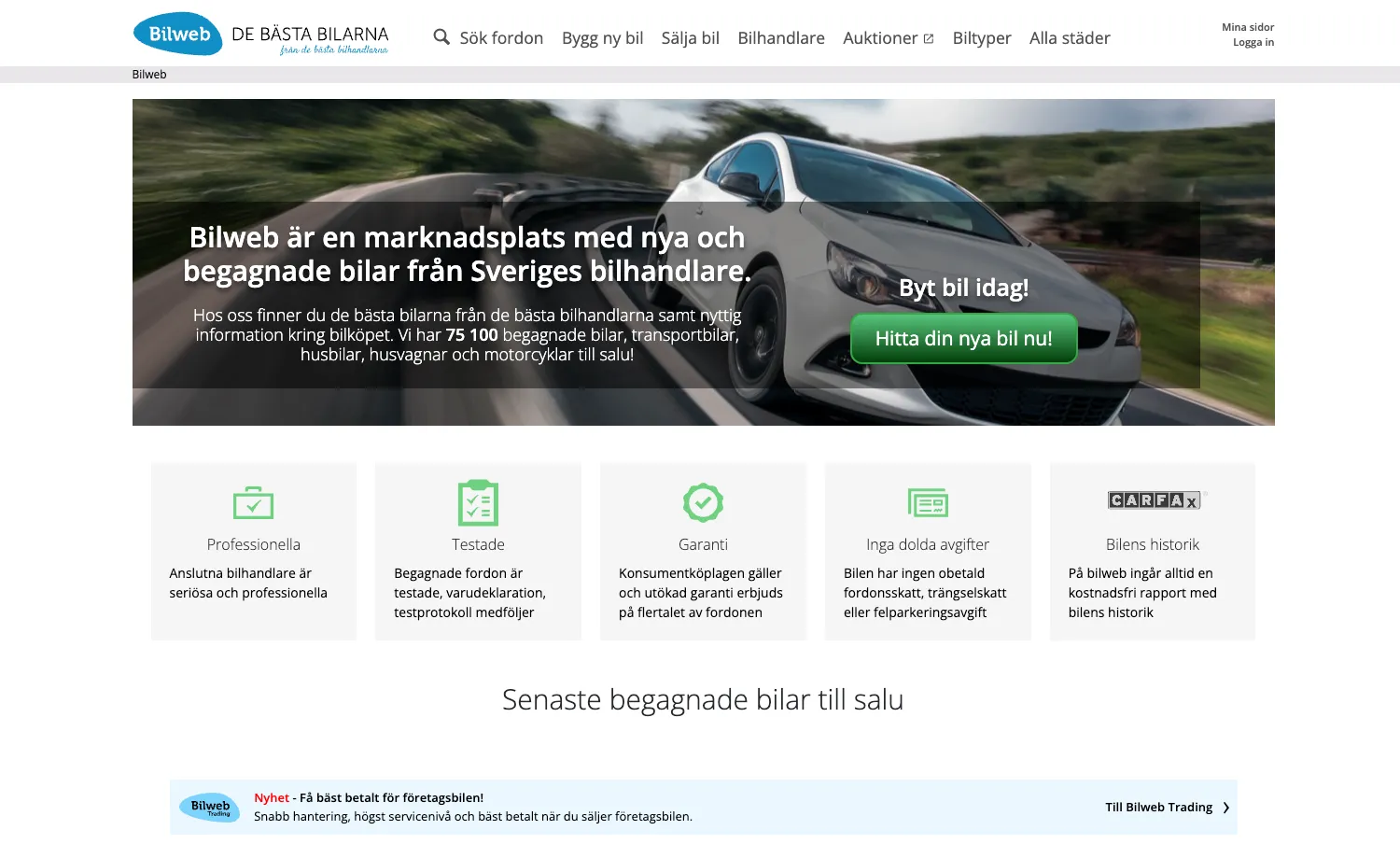
Task: Click the Garanti checkmark badge icon
Action: (x=703, y=503)
